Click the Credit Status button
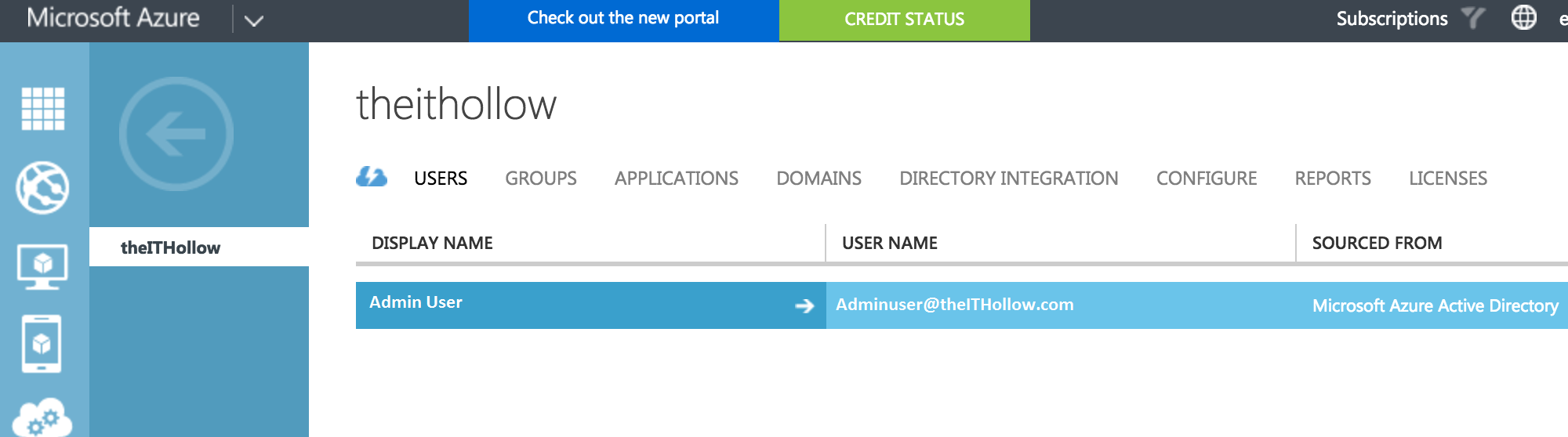1568x437 pixels. [x=904, y=20]
